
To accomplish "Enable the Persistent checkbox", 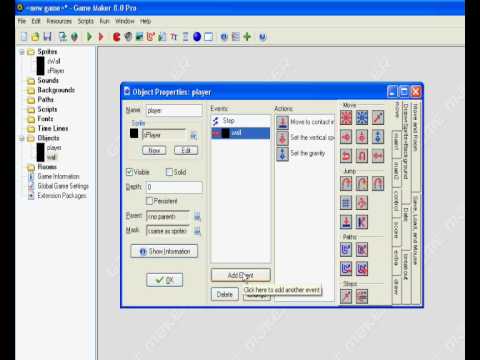I will tap(149, 201).
